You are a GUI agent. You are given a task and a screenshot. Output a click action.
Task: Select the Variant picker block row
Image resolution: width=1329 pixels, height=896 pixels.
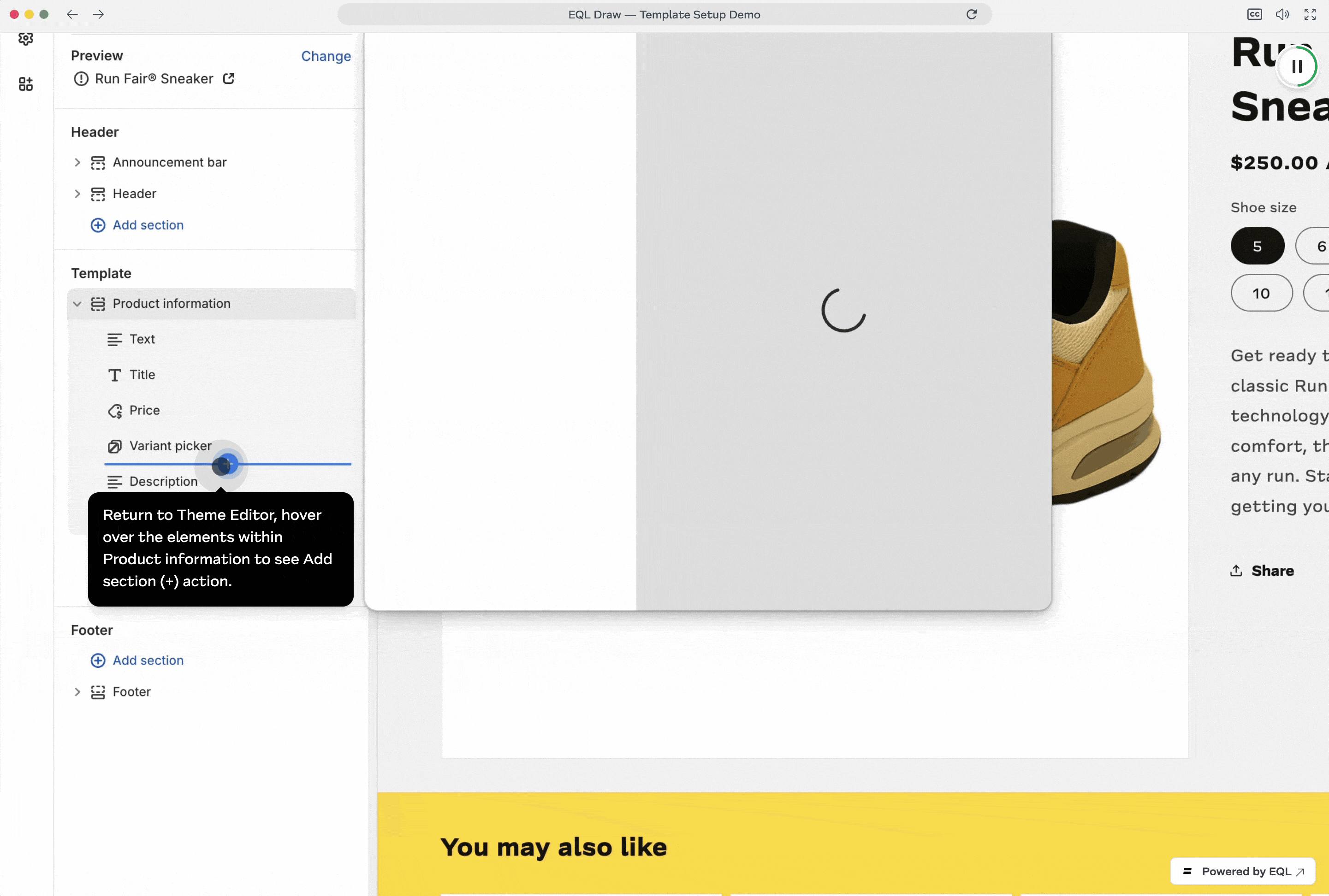coord(212,446)
